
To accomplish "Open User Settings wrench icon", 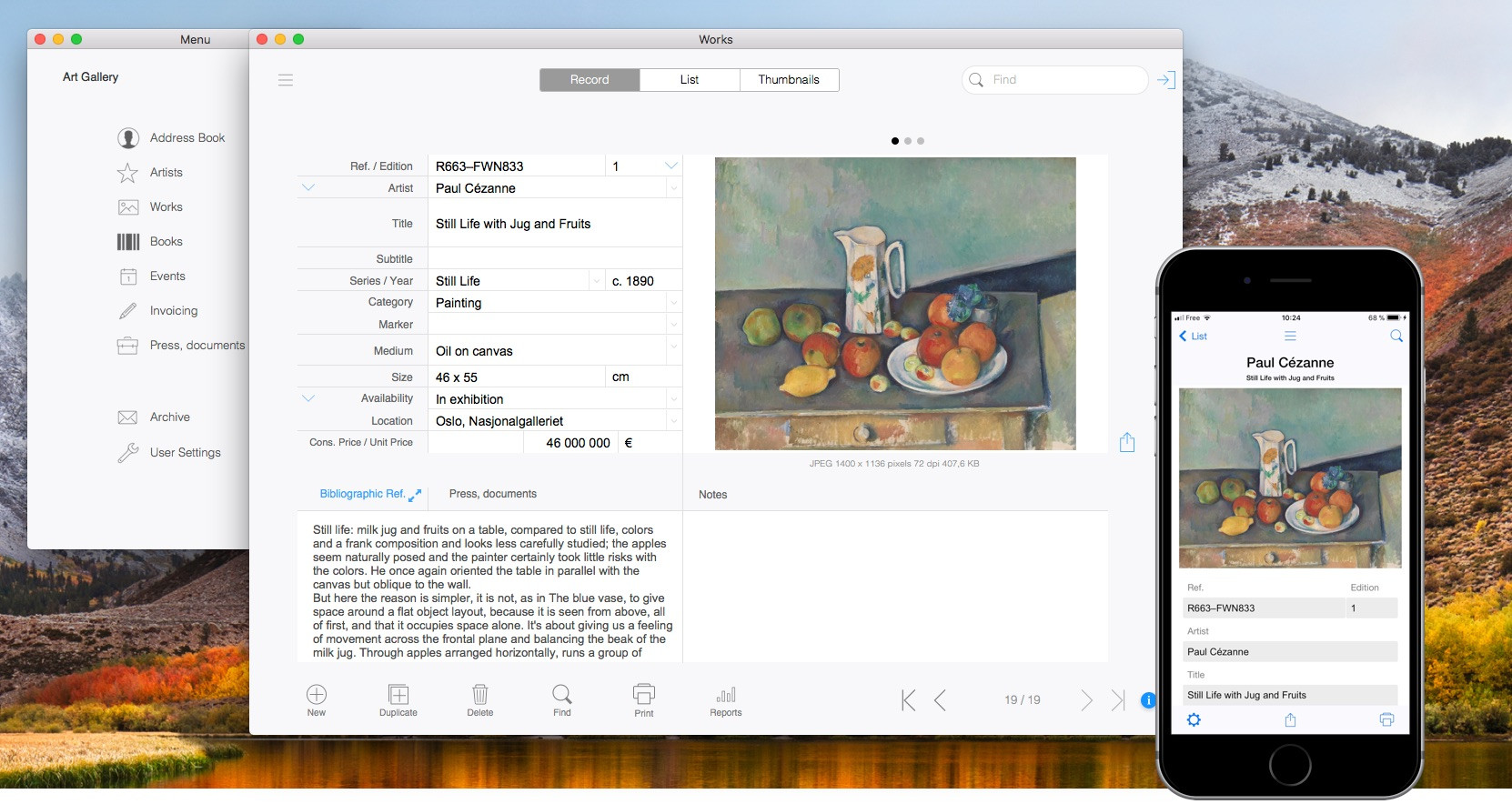I will coord(169,452).
